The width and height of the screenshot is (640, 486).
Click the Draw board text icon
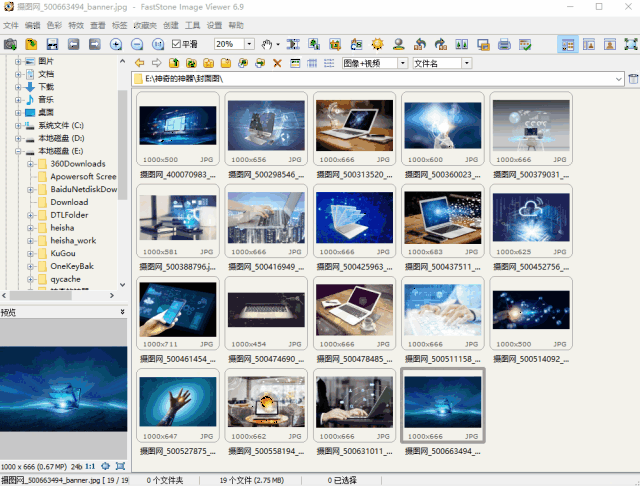point(356,44)
